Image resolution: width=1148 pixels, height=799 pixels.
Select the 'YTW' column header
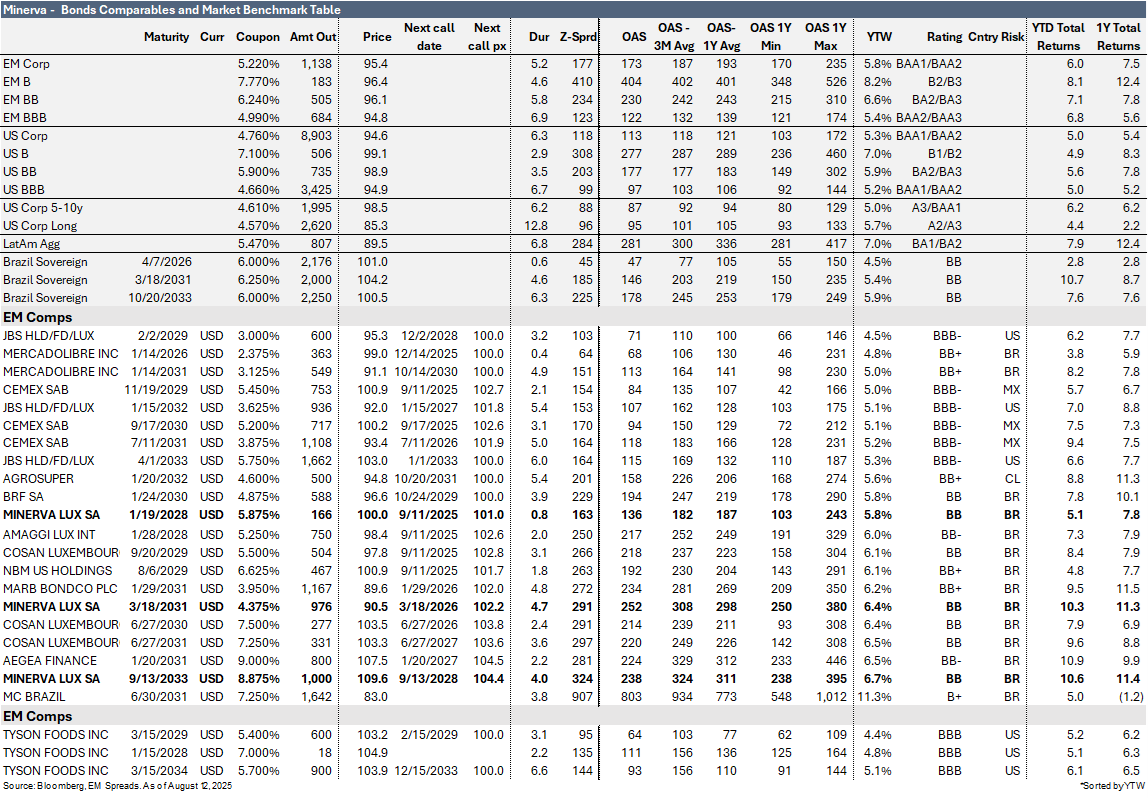click(879, 37)
